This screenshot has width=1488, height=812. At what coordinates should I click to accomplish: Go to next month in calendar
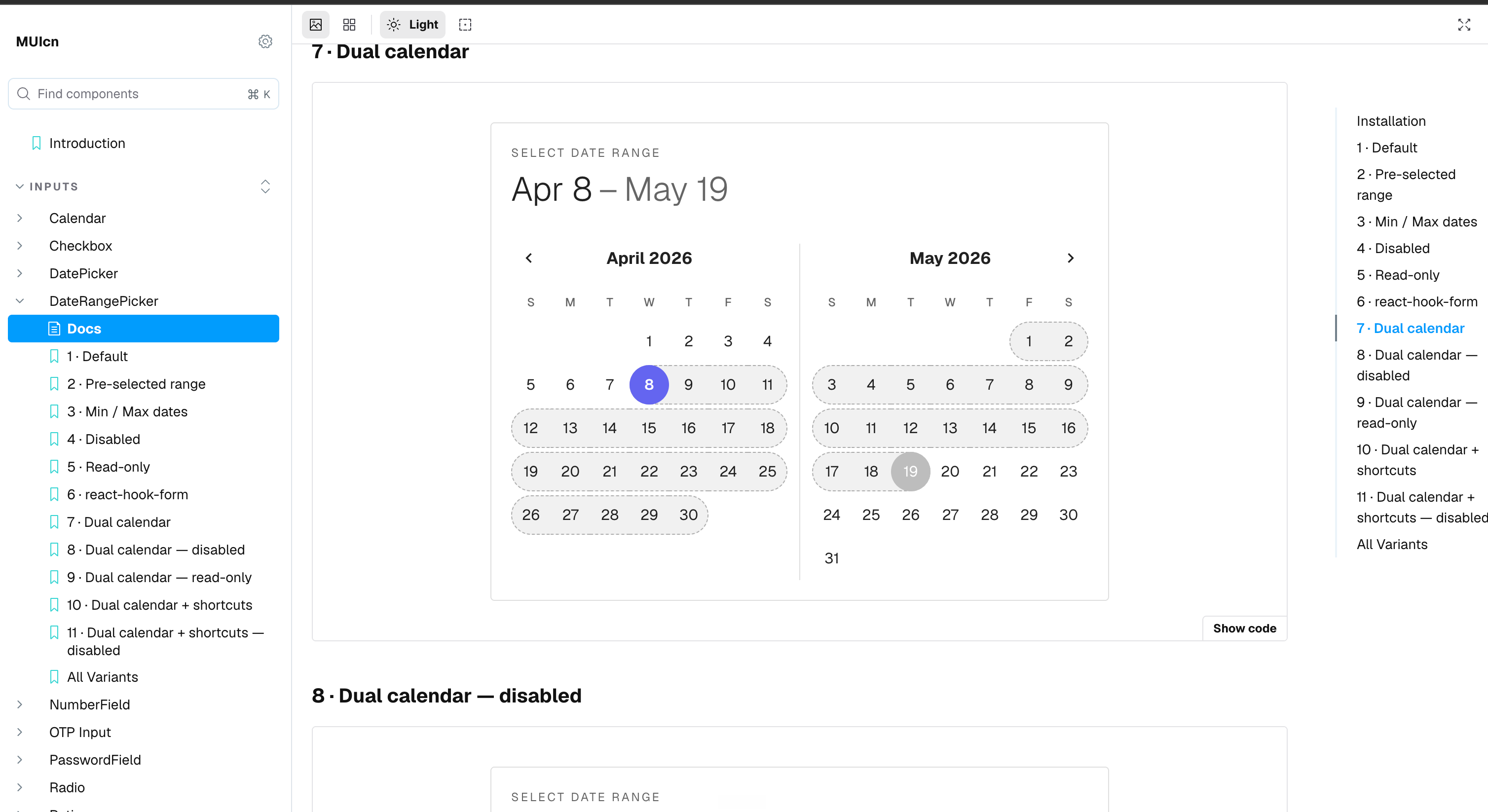pyautogui.click(x=1071, y=258)
